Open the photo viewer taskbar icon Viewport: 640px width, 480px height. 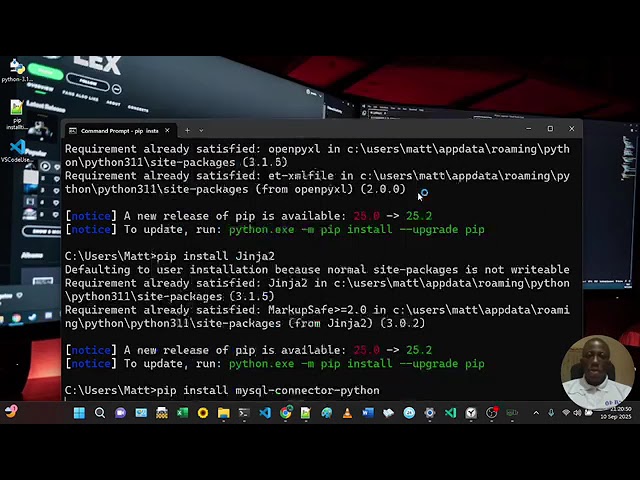pyautogui.click(x=141, y=413)
